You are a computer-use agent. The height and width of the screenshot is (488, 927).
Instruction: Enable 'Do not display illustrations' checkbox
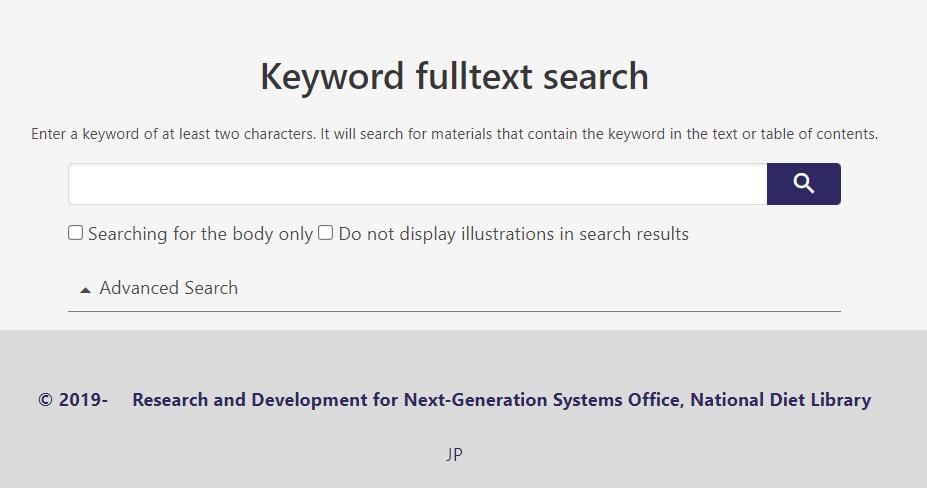(325, 233)
